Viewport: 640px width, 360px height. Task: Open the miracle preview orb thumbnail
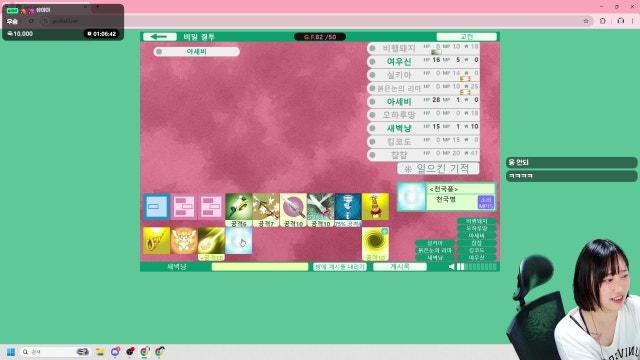tap(411, 196)
